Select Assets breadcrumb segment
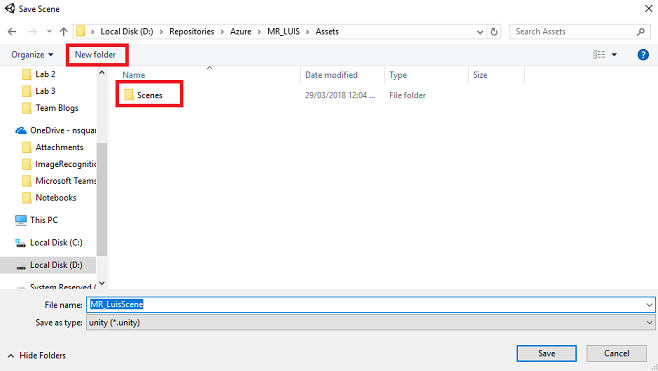 pyautogui.click(x=327, y=31)
